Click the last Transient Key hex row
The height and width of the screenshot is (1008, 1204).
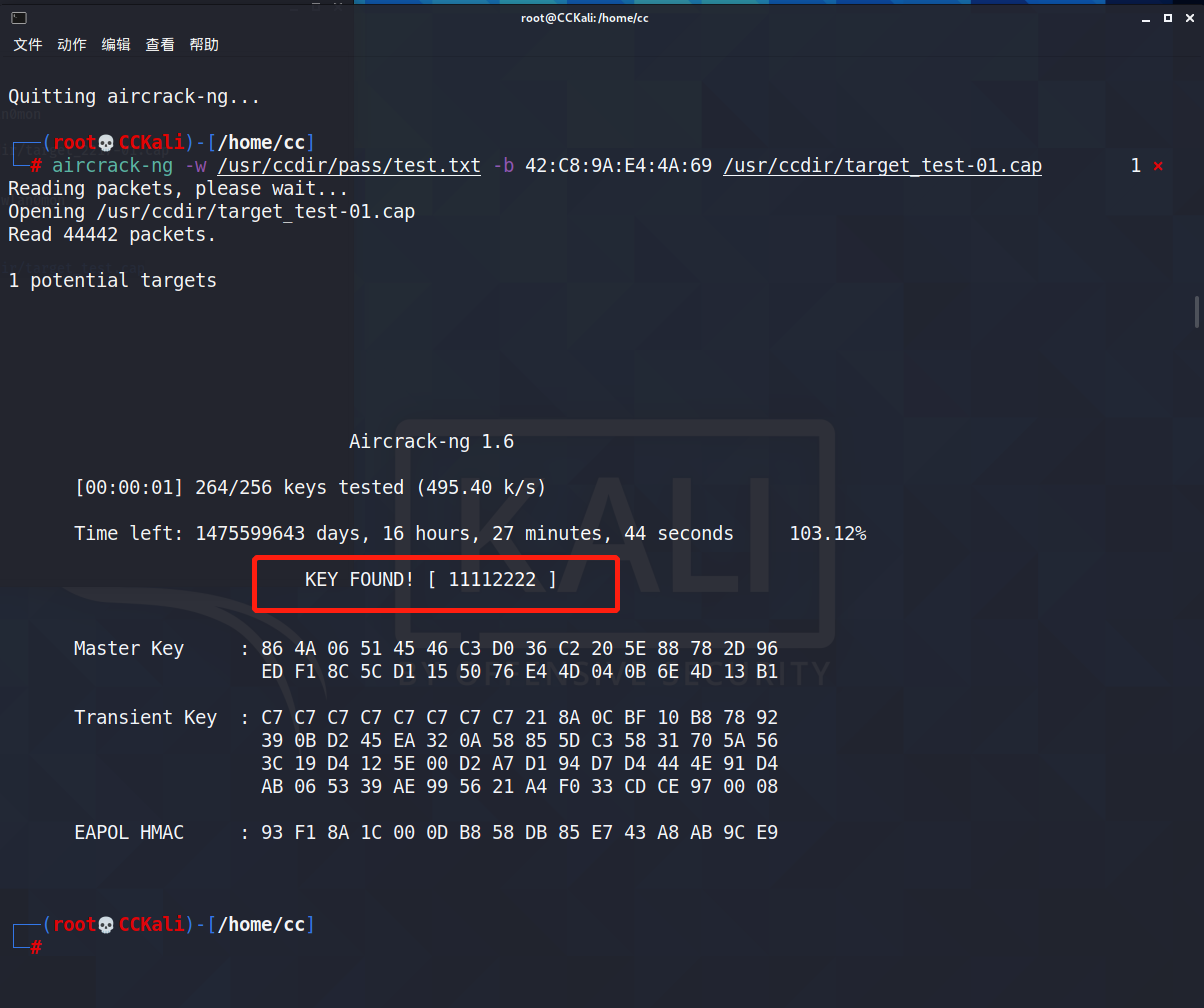tap(519, 787)
